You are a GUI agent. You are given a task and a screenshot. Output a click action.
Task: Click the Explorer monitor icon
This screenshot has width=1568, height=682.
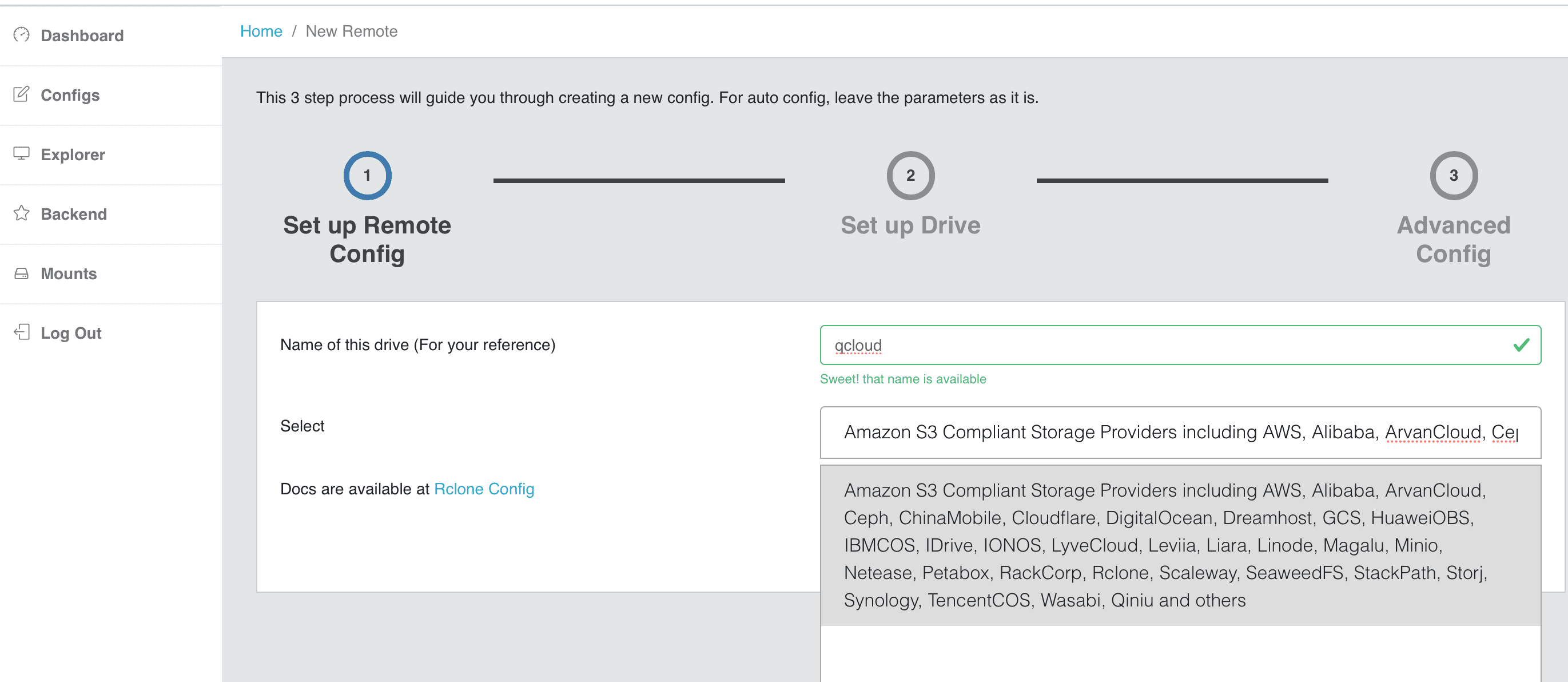pos(21,153)
